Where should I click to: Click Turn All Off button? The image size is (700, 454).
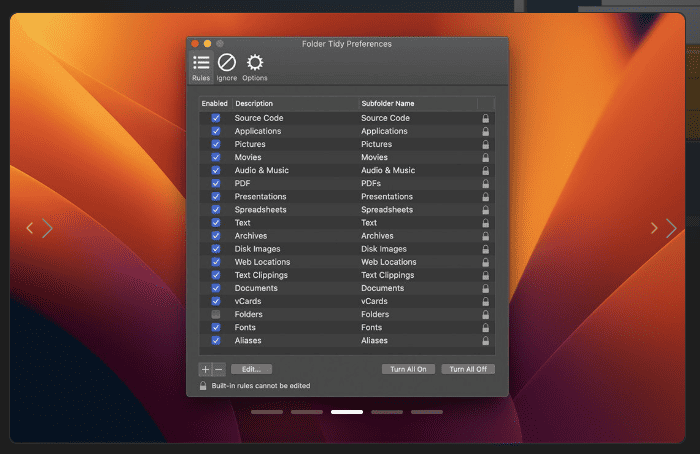coord(468,369)
